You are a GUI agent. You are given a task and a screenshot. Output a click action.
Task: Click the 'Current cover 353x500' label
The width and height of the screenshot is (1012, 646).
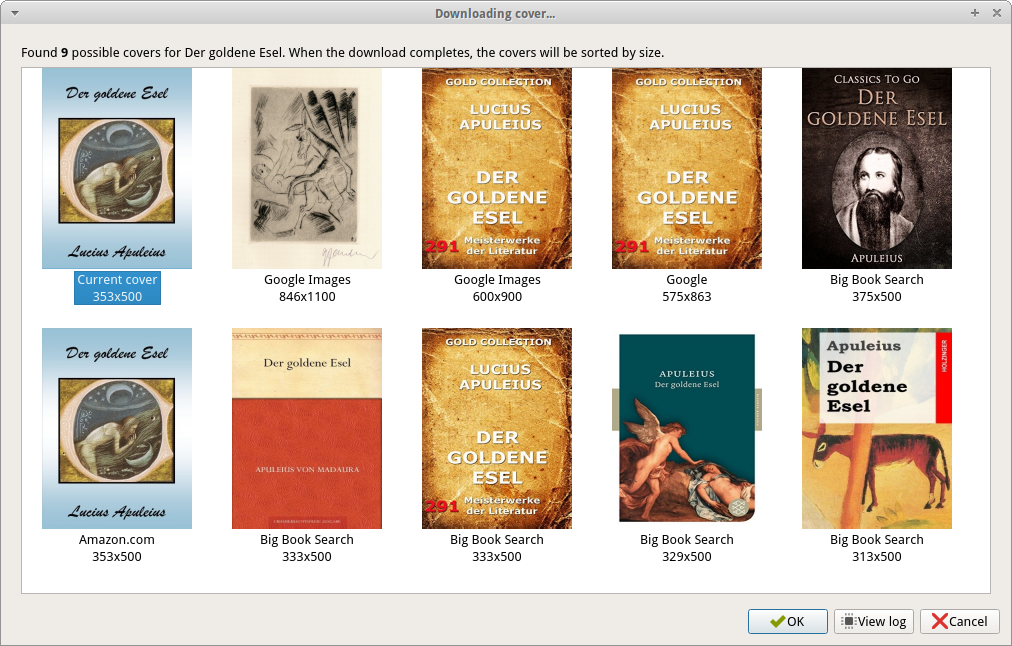pyautogui.click(x=117, y=288)
